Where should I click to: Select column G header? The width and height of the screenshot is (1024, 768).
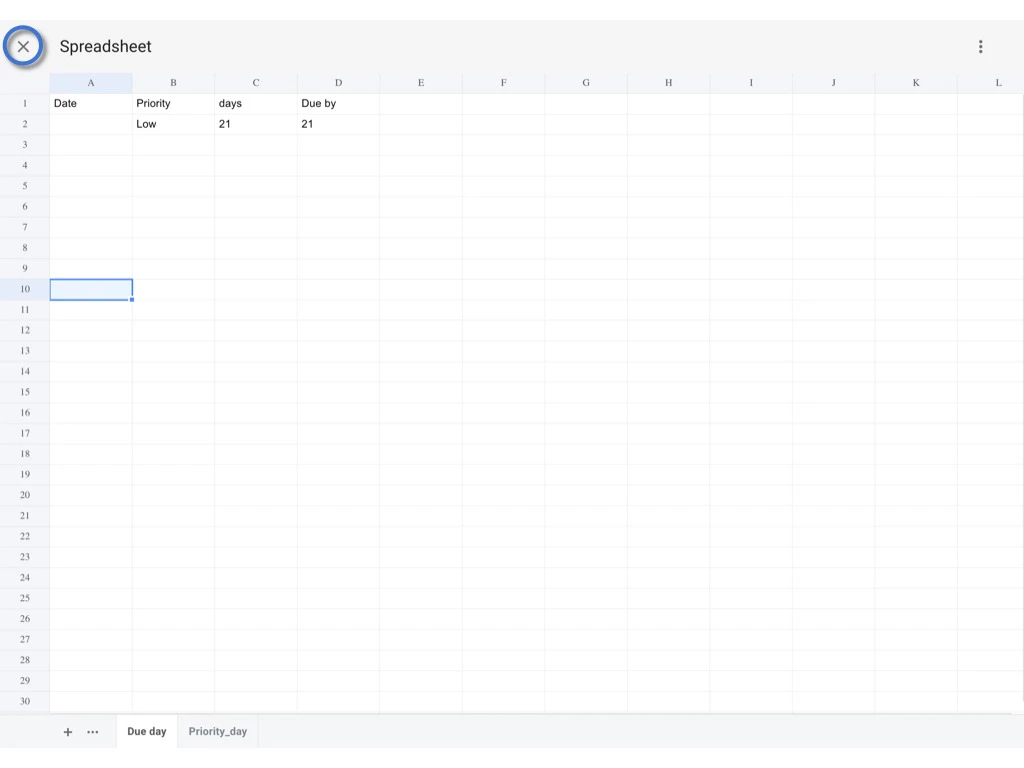[586, 83]
